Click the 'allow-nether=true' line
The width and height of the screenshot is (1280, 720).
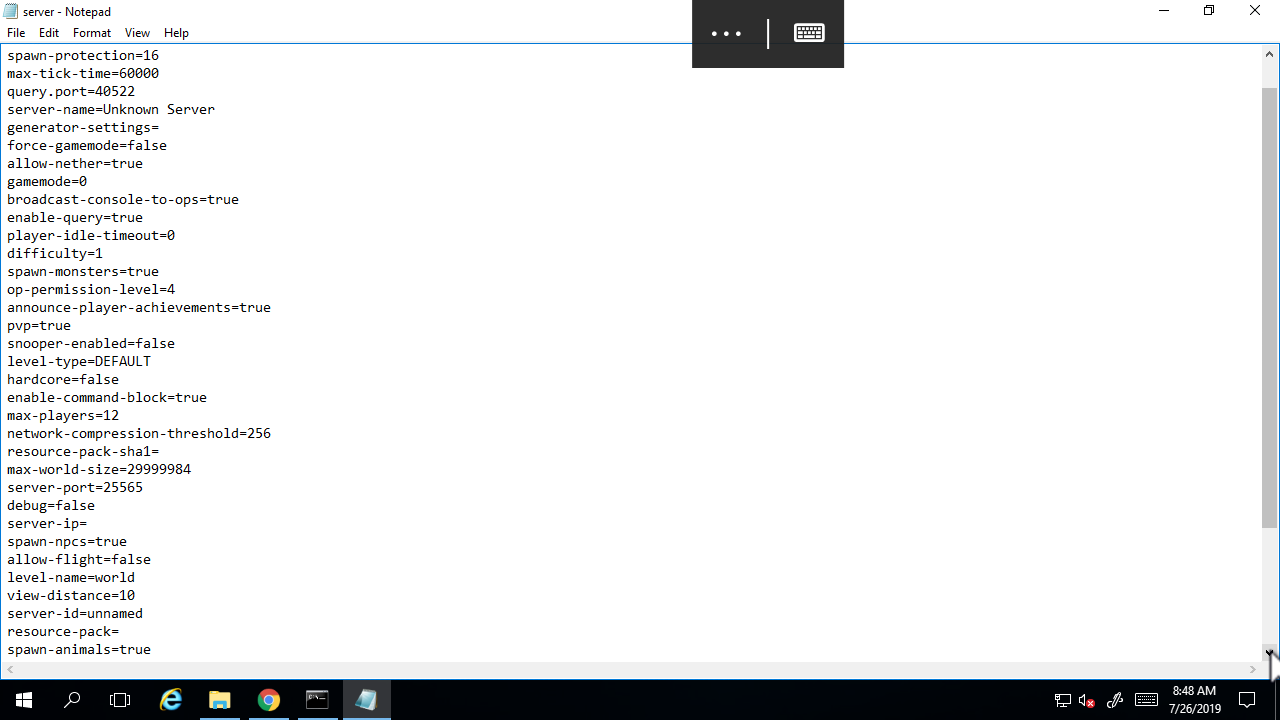(75, 163)
